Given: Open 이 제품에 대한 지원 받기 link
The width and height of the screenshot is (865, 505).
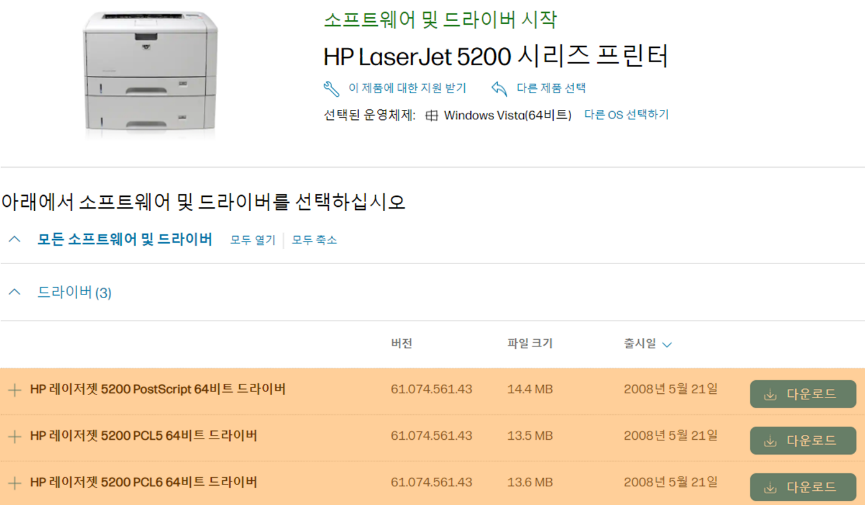Looking at the screenshot, I should click(x=407, y=88).
